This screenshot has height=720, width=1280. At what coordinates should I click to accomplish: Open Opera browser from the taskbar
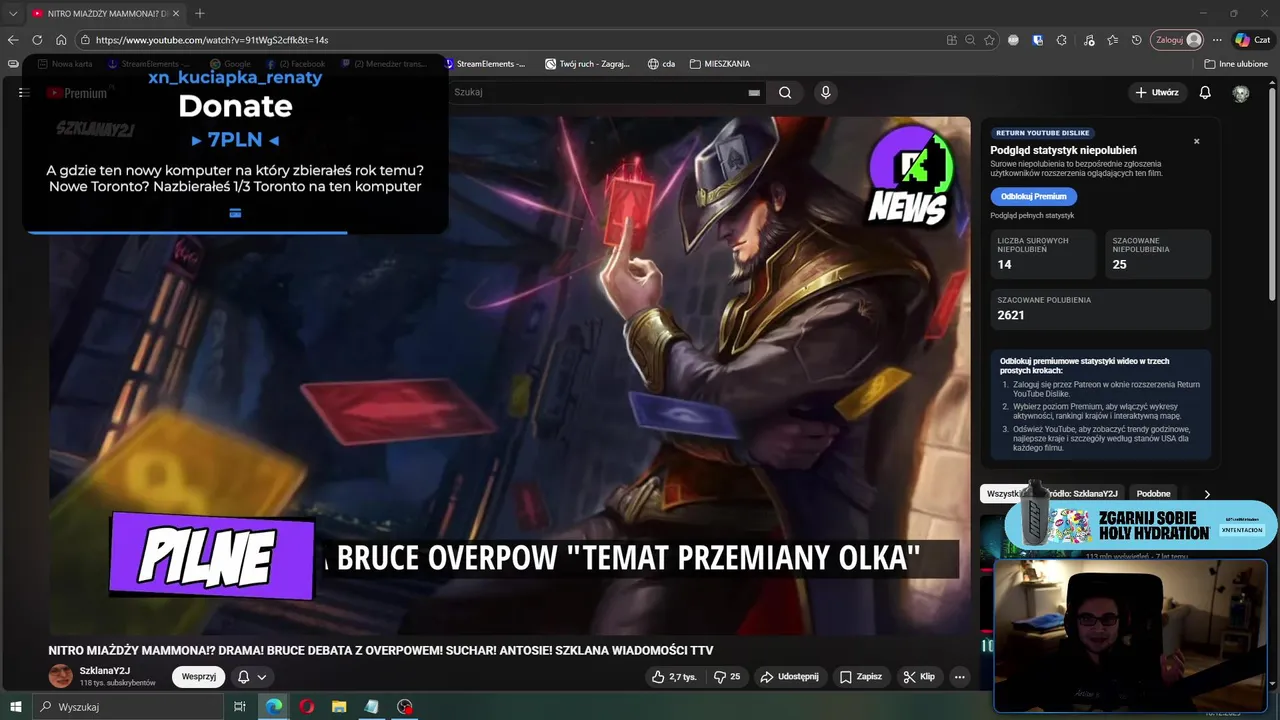click(x=306, y=707)
